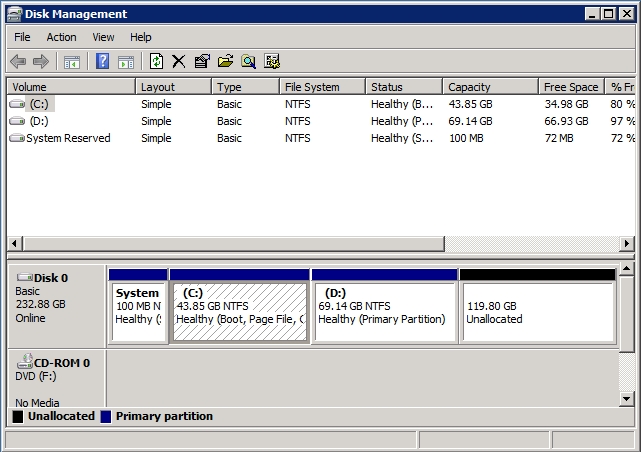
Task: Click the CD-ROM 0 DVD (F:) label
Action: [x=56, y=378]
